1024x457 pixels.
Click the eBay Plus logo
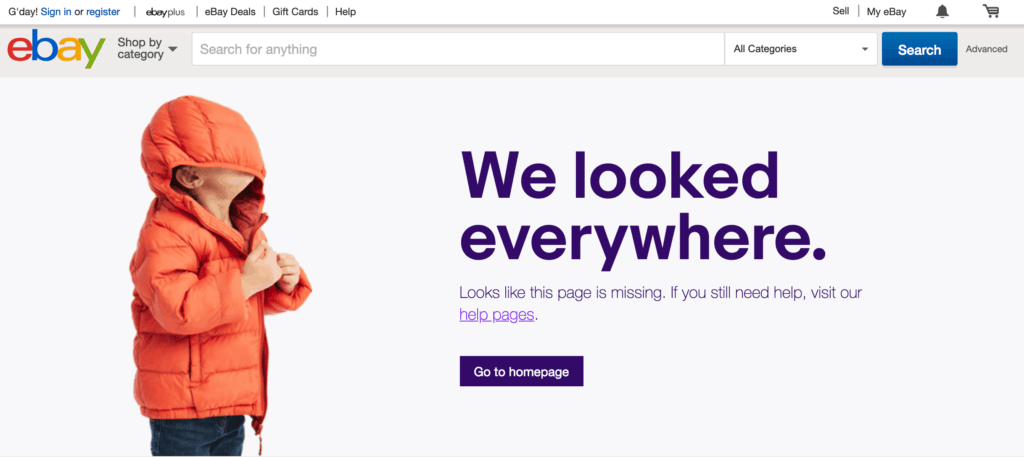[164, 12]
